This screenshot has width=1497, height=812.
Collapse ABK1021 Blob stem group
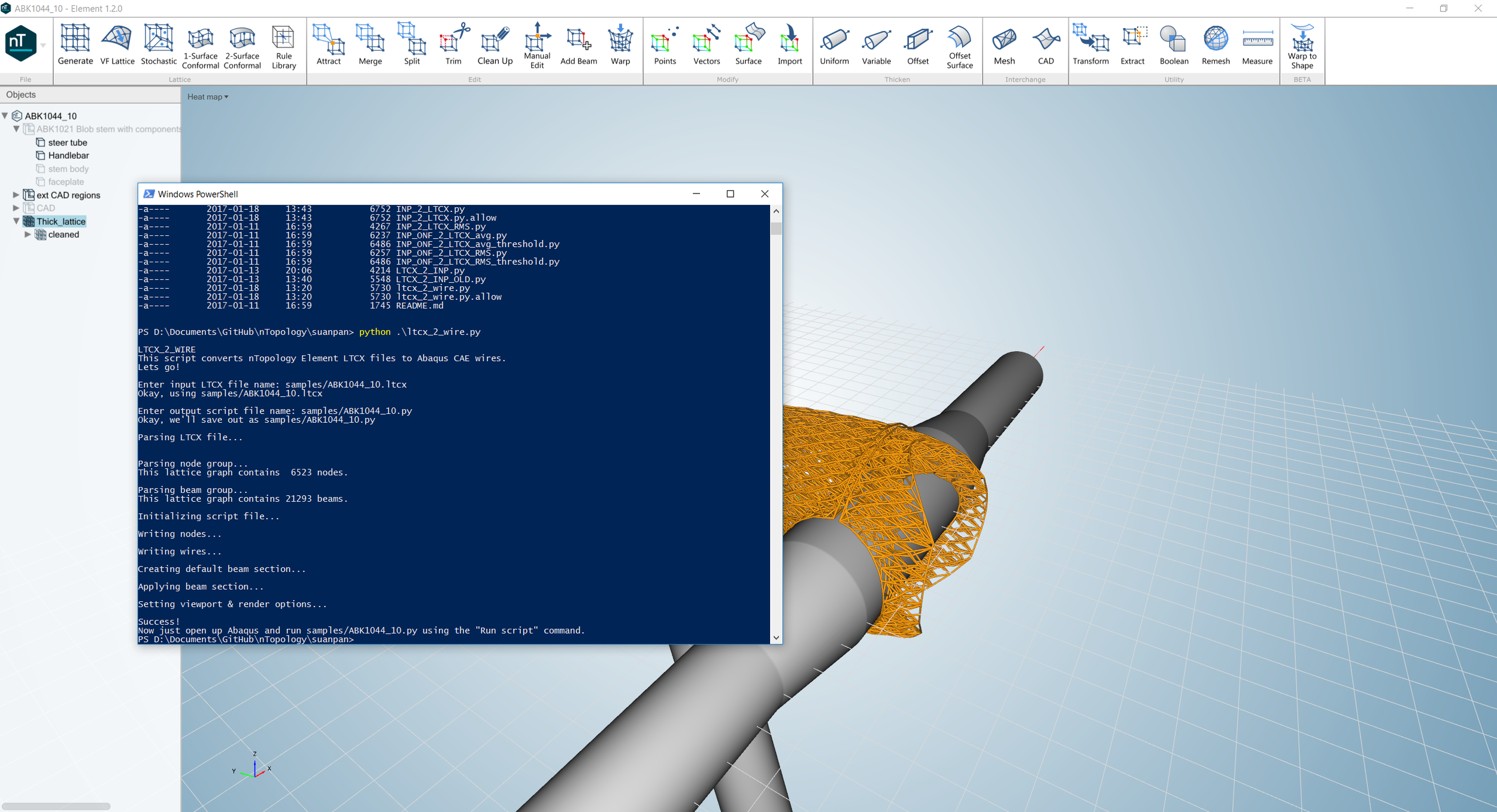[x=16, y=129]
